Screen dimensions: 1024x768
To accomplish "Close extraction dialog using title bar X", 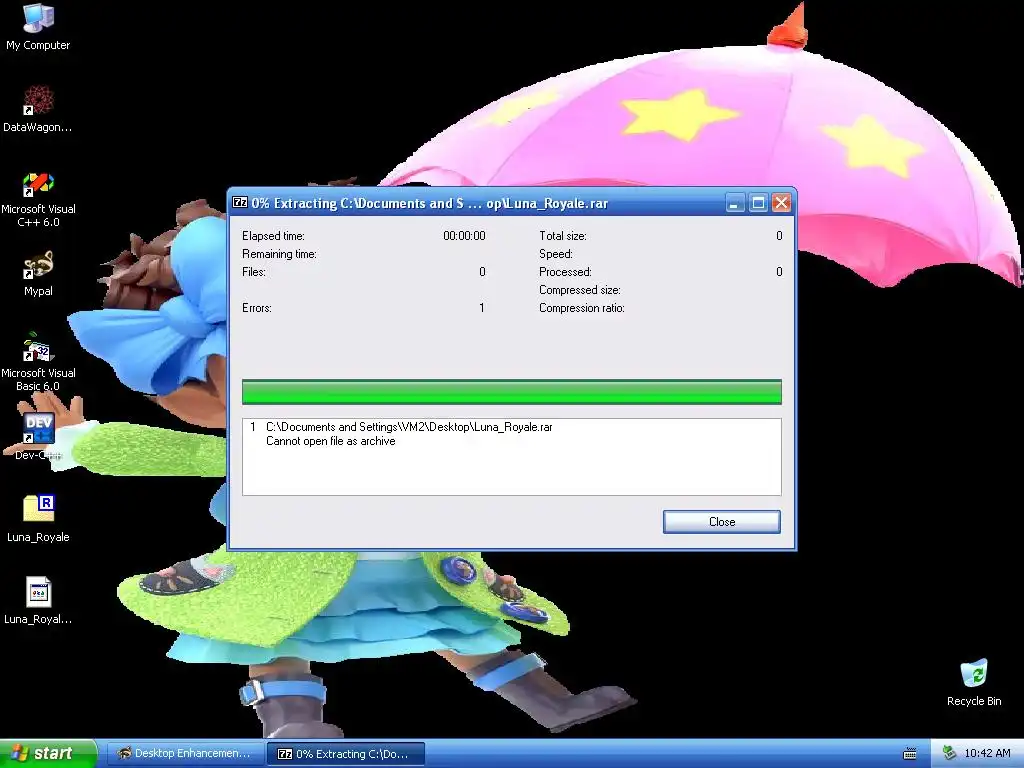I will (781, 203).
